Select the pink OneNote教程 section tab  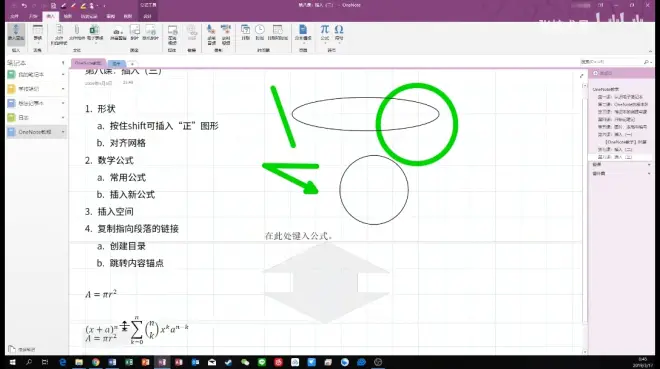tap(88, 63)
